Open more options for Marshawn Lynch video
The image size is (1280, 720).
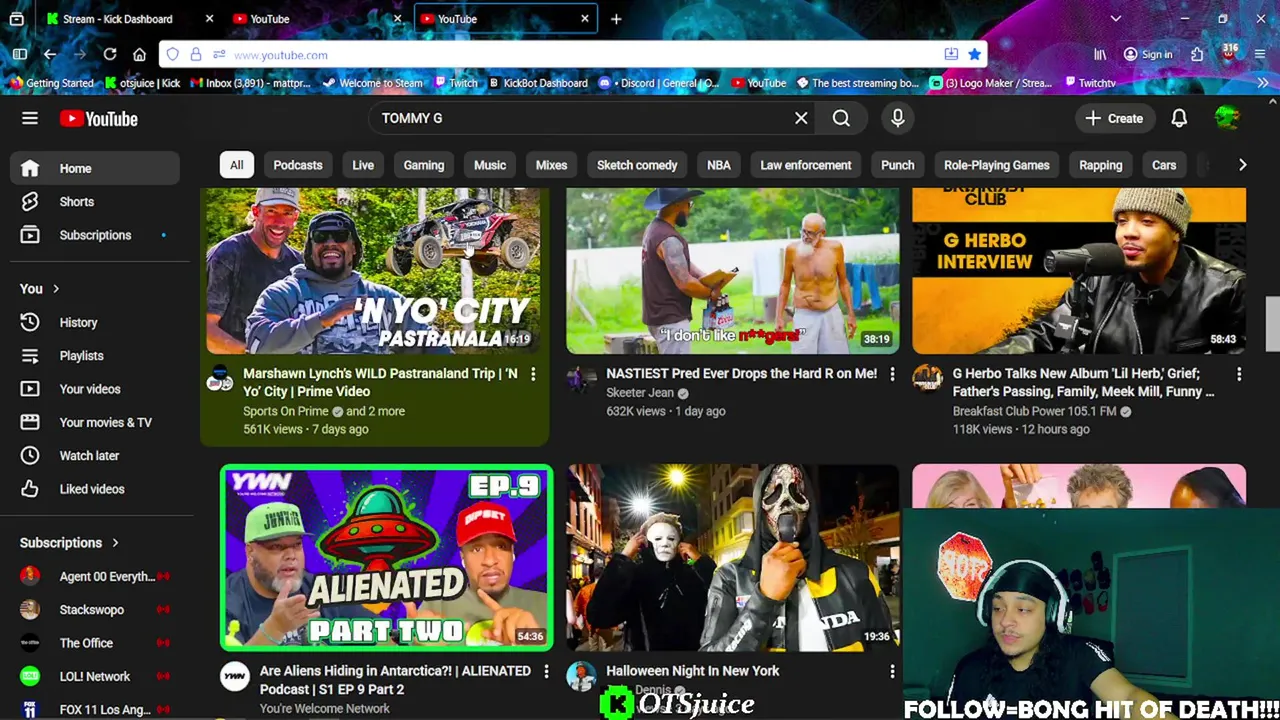533,374
